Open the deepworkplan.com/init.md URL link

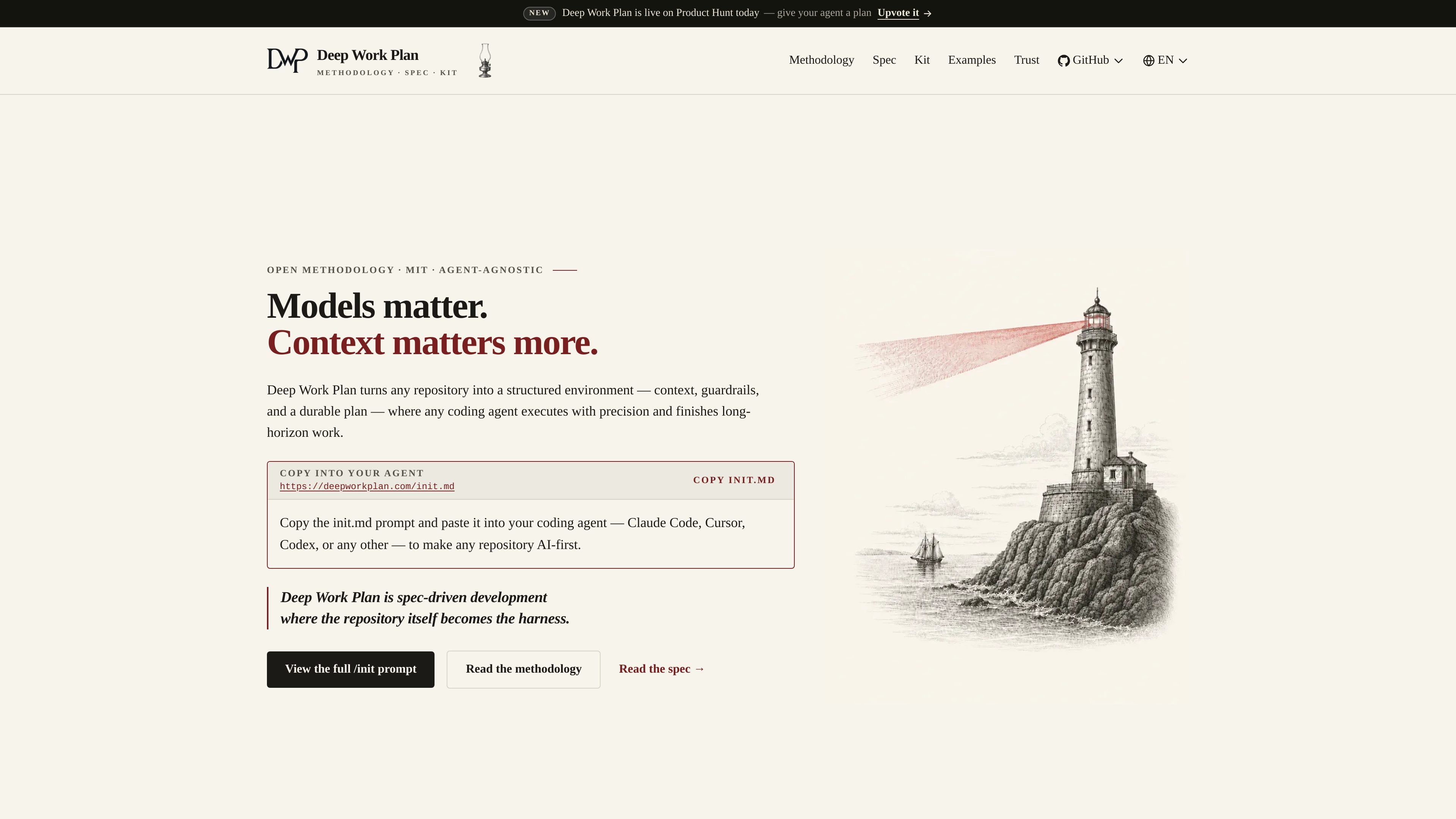coord(367,486)
